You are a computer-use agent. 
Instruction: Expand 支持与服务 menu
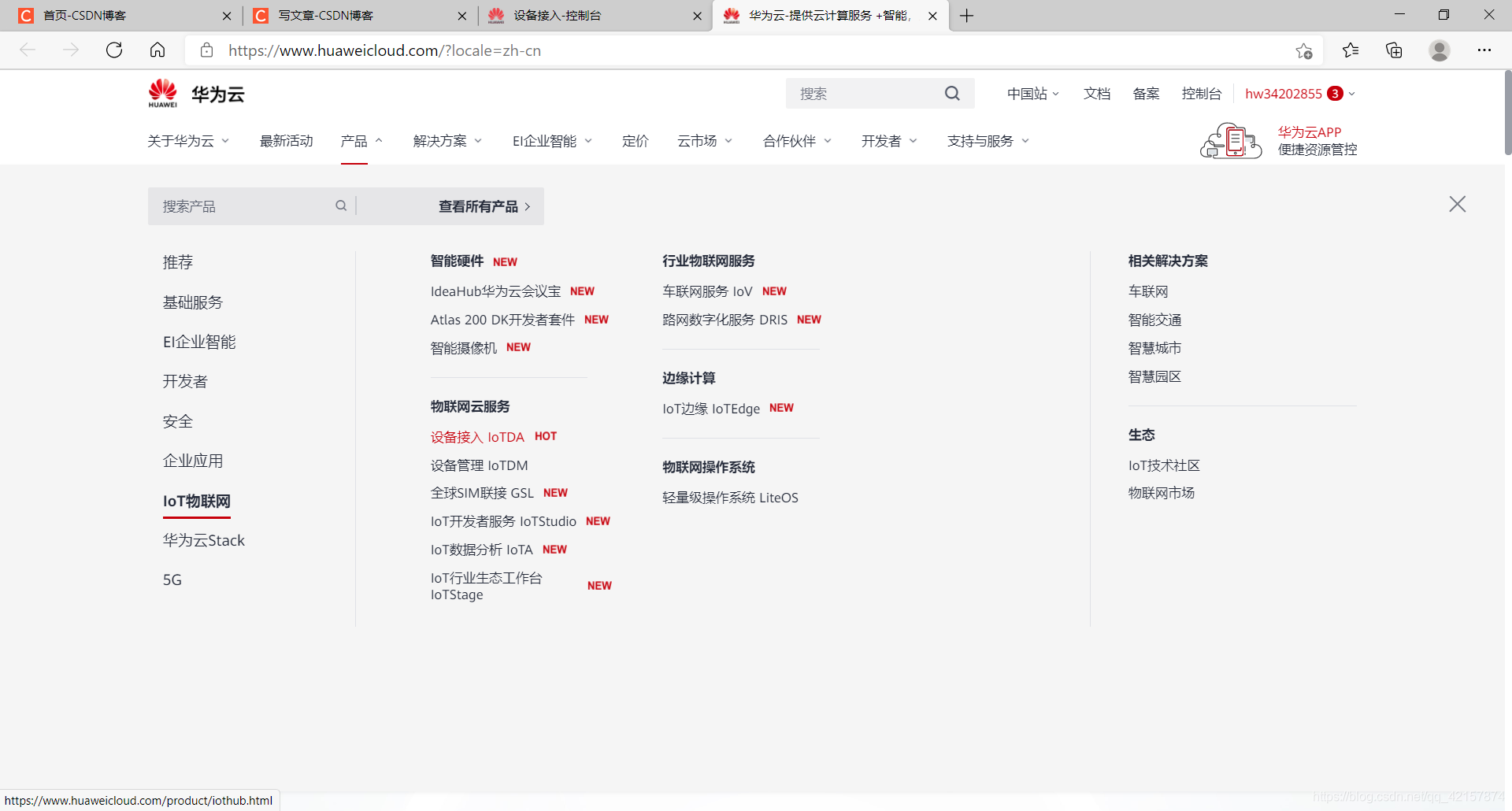[x=988, y=141]
